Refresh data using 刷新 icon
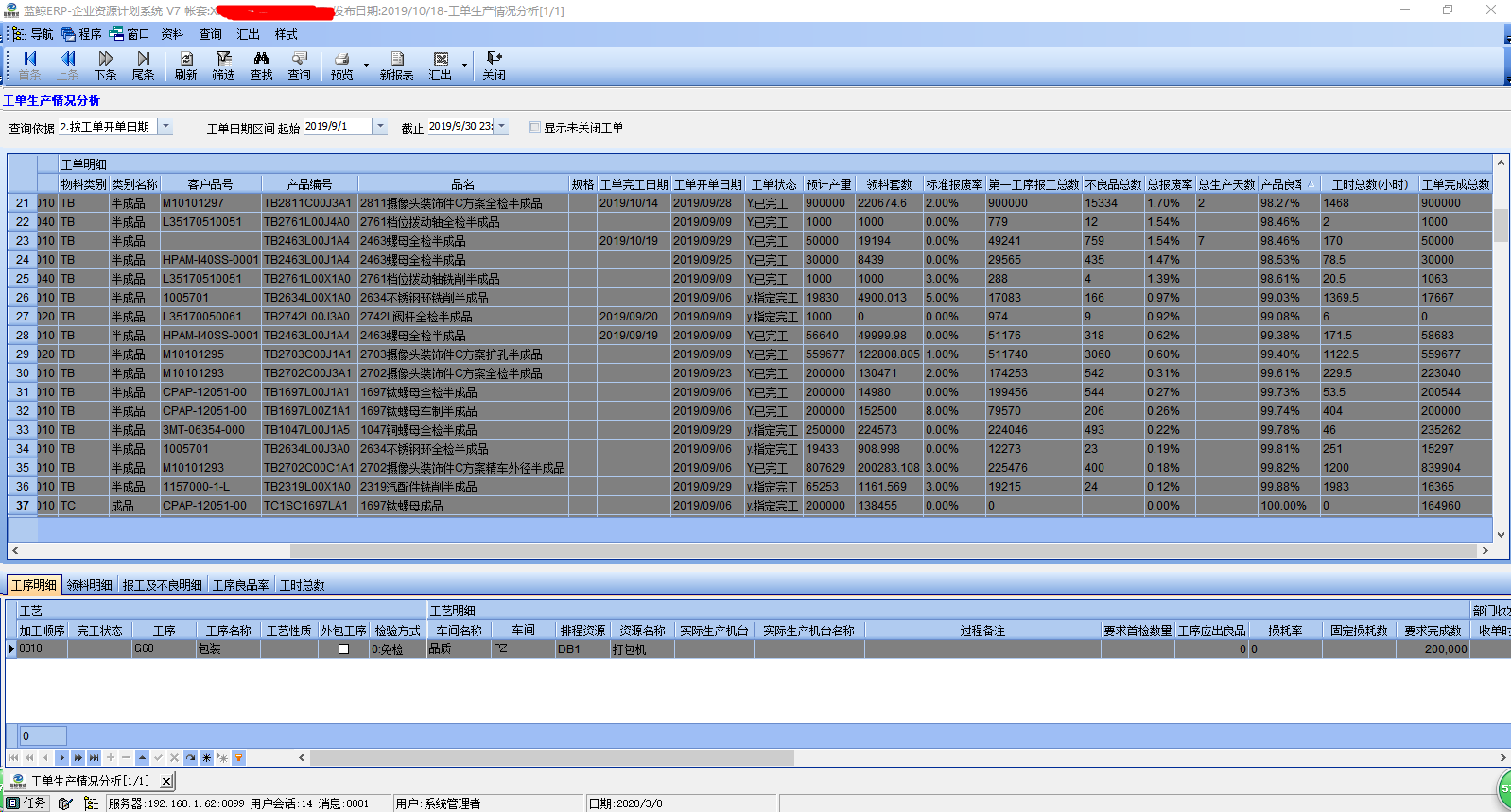The width and height of the screenshot is (1511, 812). click(x=186, y=65)
